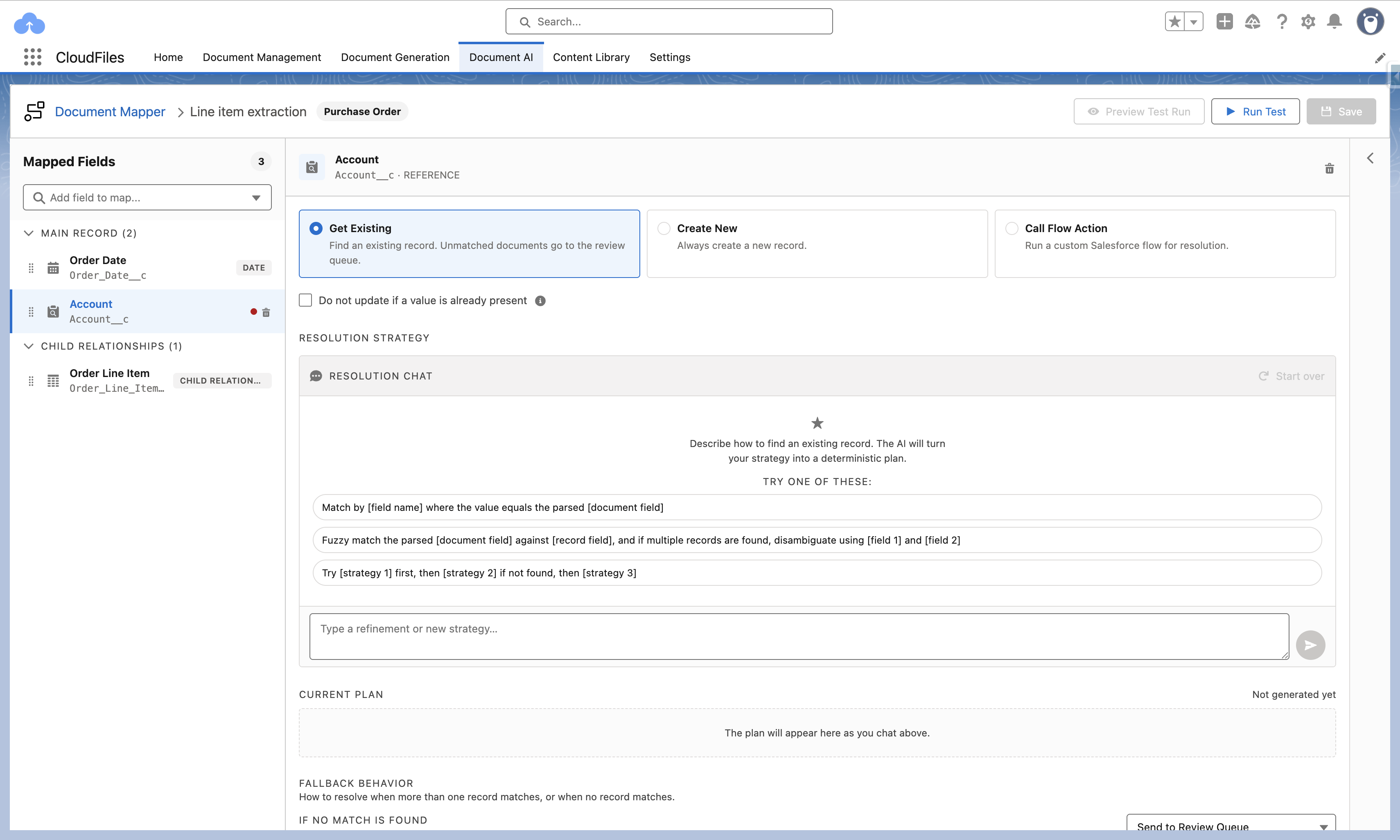Screen dimensions: 1400x840
Task: Collapse the CHILD RELATIONSHIPS section
Action: tap(29, 346)
